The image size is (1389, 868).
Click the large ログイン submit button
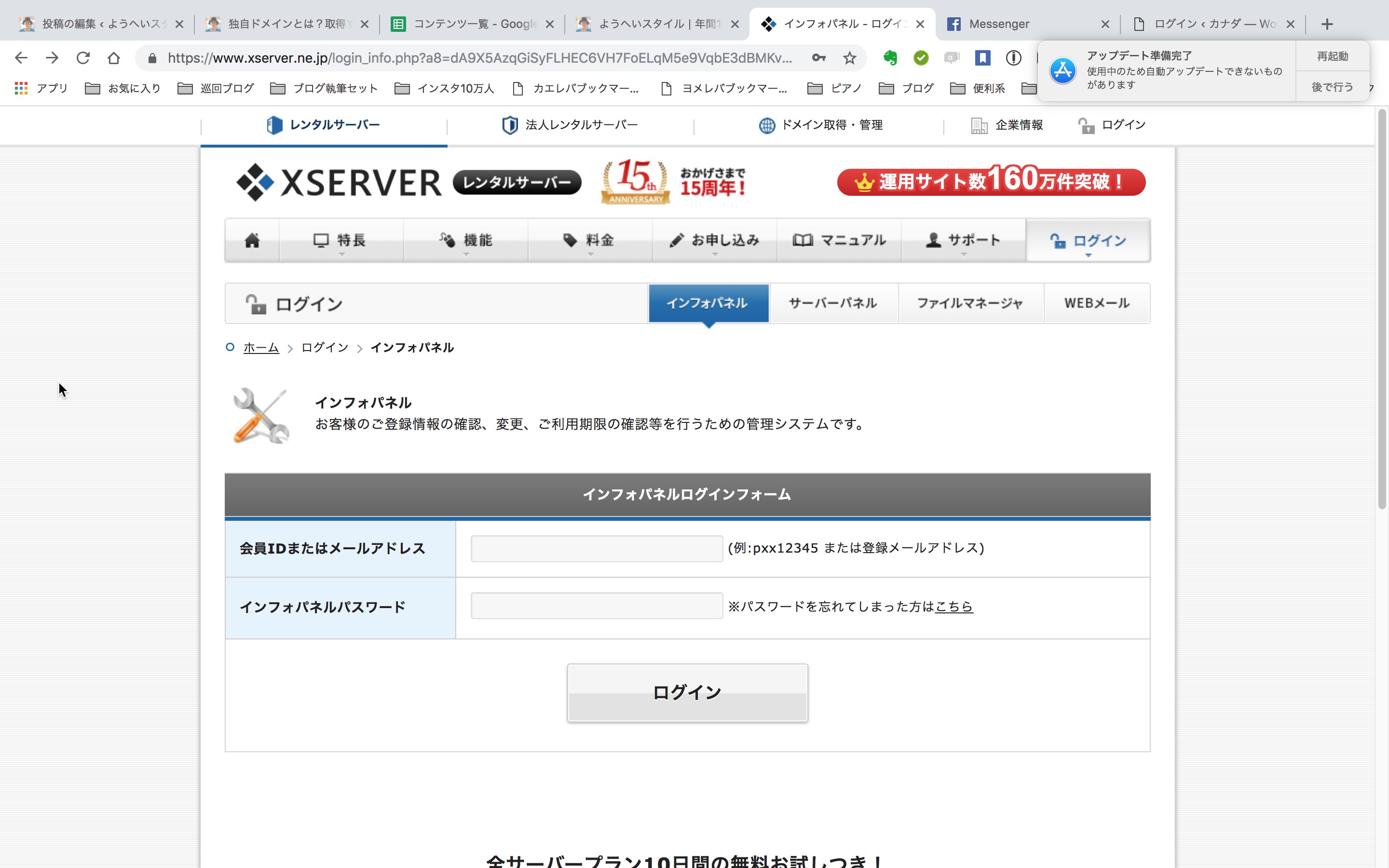(x=687, y=692)
